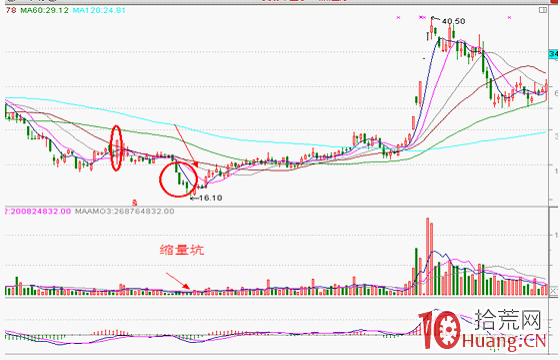
Task: Select the purple x marker nearest the right edge
Action: (x=509, y=17)
